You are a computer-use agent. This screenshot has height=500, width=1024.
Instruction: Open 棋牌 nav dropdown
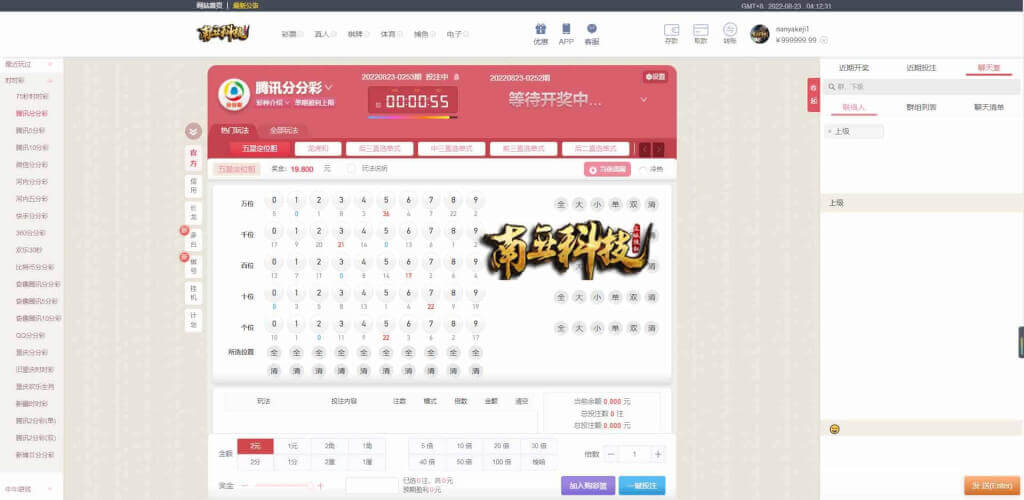pos(358,34)
